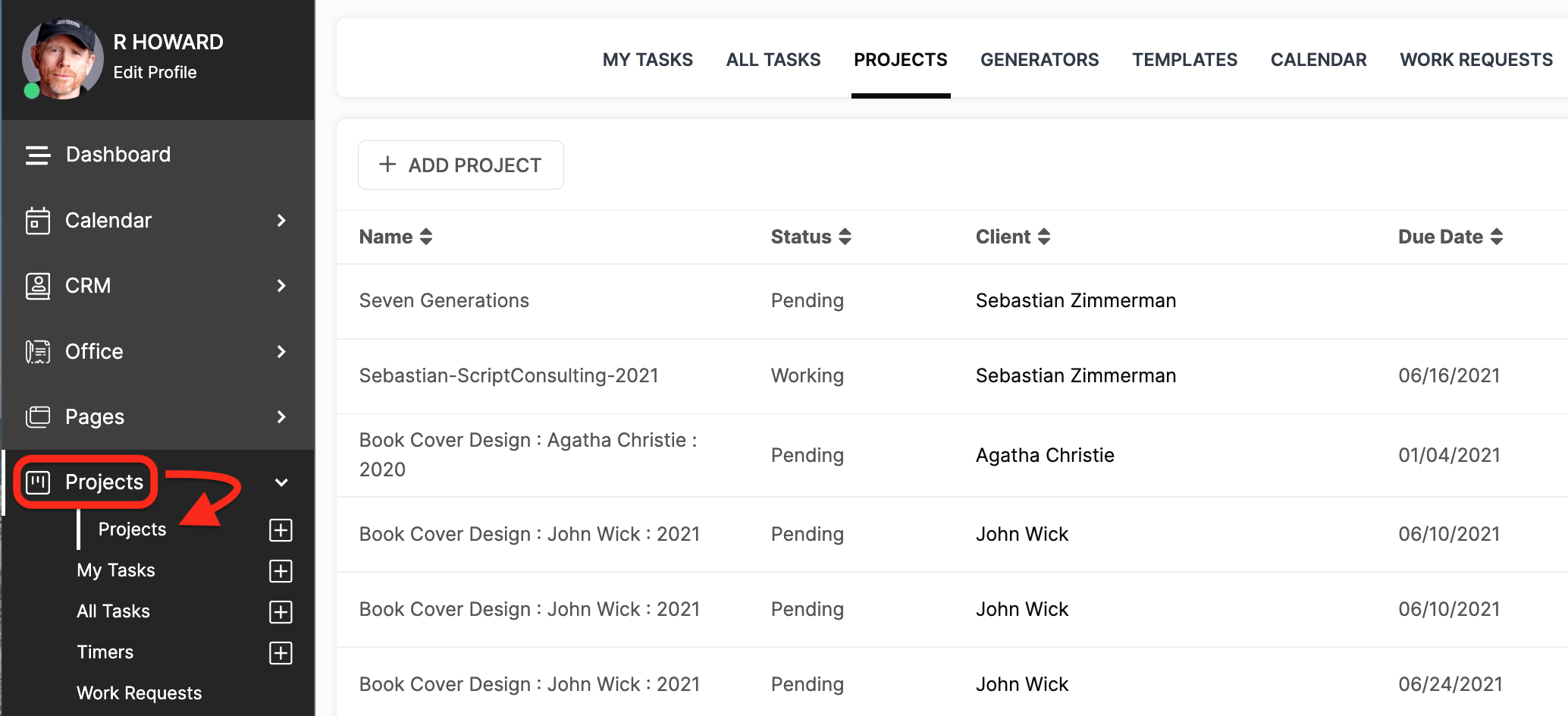Open the Projects submenu item
This screenshot has height=716, width=1568.
132,529
